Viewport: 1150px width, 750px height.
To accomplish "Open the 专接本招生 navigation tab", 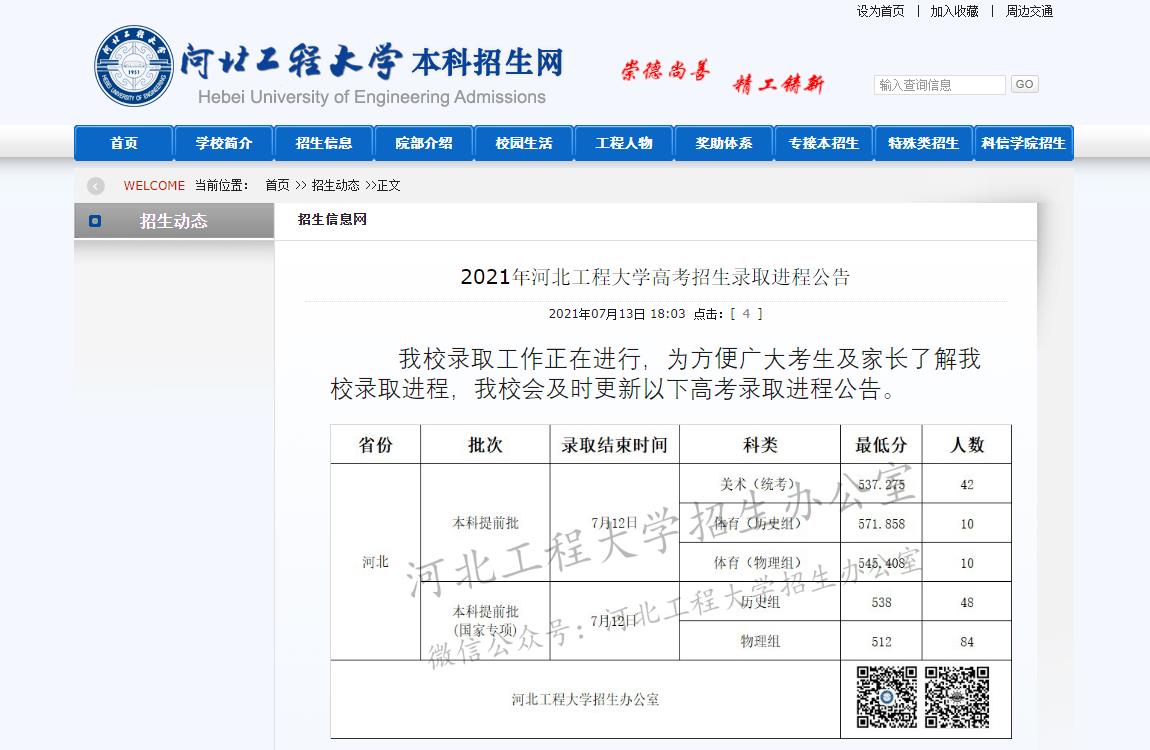I will coord(824,143).
